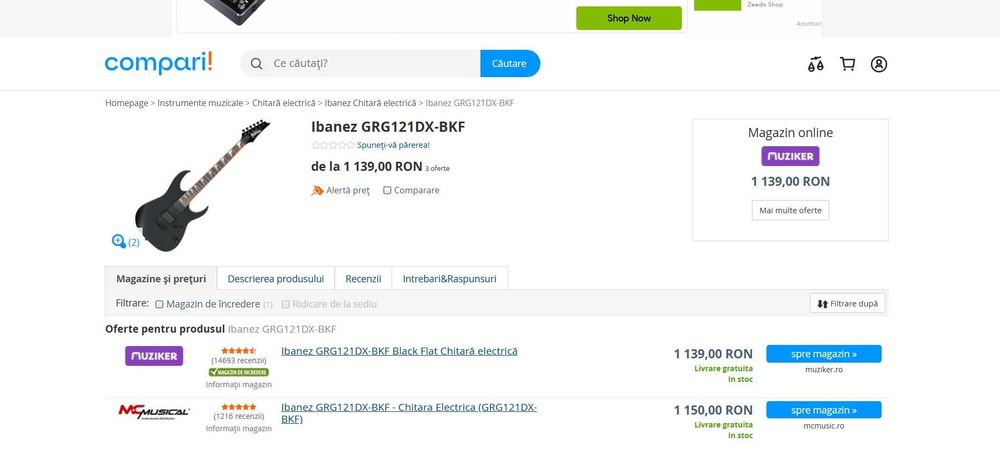
Task: Click the magnifier zoom icon on guitar image
Action: [119, 240]
